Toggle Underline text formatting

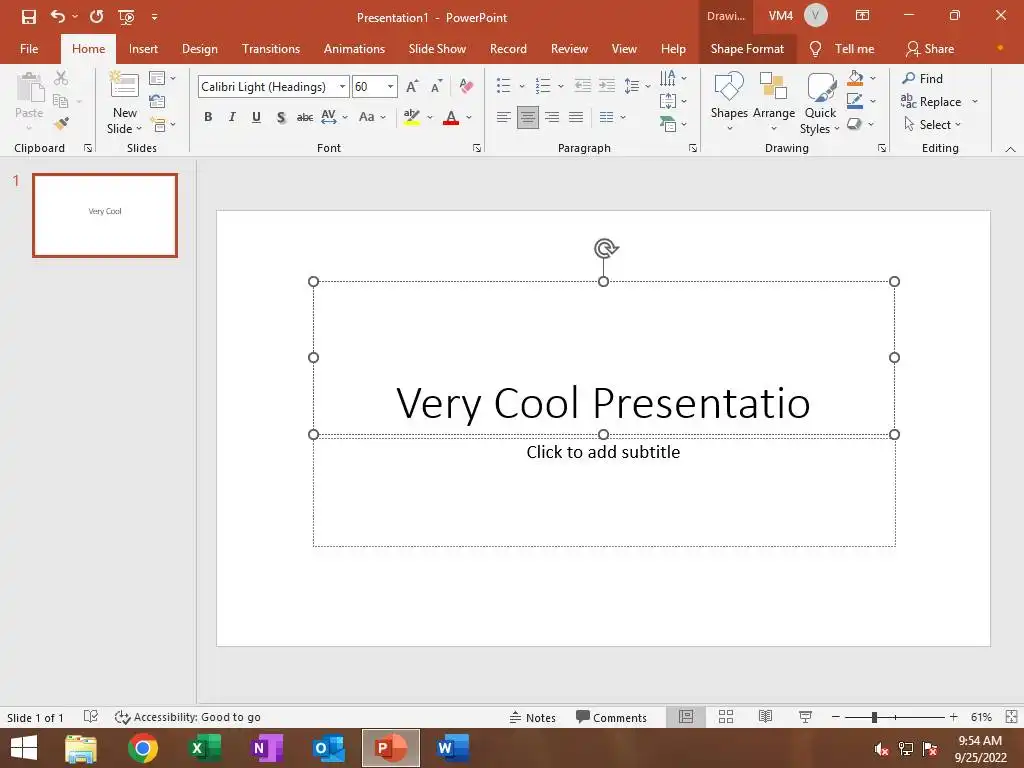pos(256,117)
